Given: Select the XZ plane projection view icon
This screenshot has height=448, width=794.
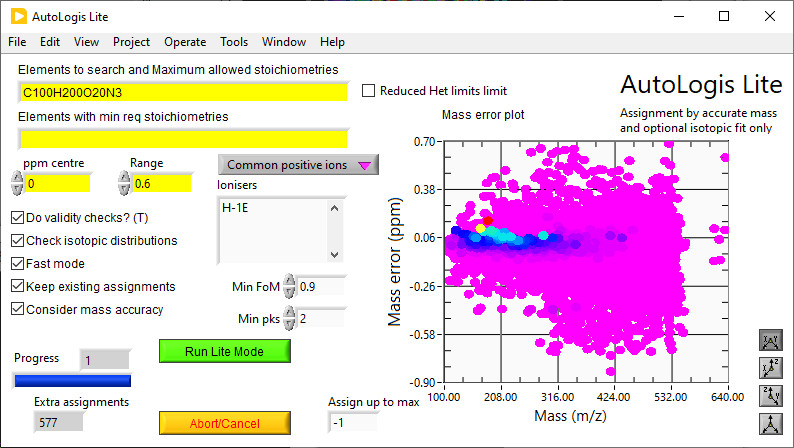Looking at the screenshot, I should click(770, 368).
